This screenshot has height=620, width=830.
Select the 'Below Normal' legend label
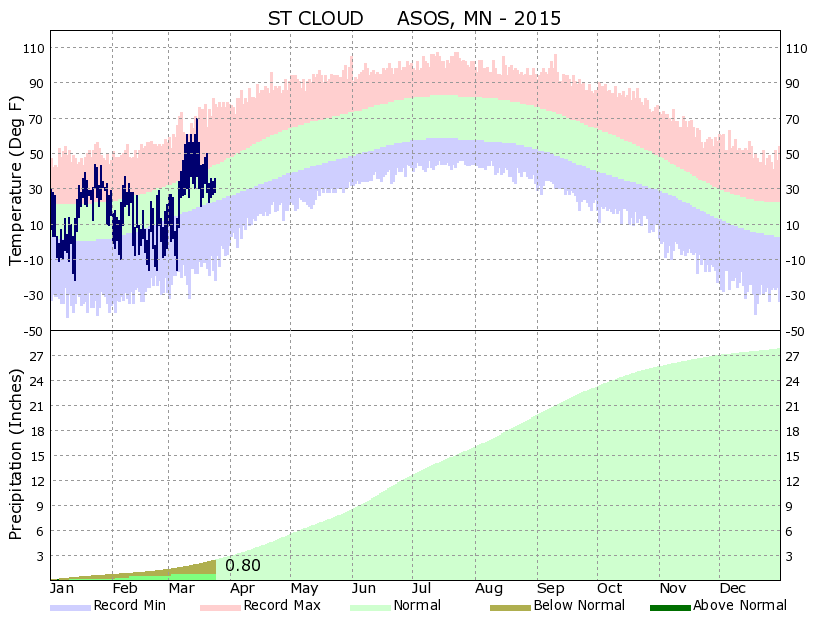click(579, 605)
